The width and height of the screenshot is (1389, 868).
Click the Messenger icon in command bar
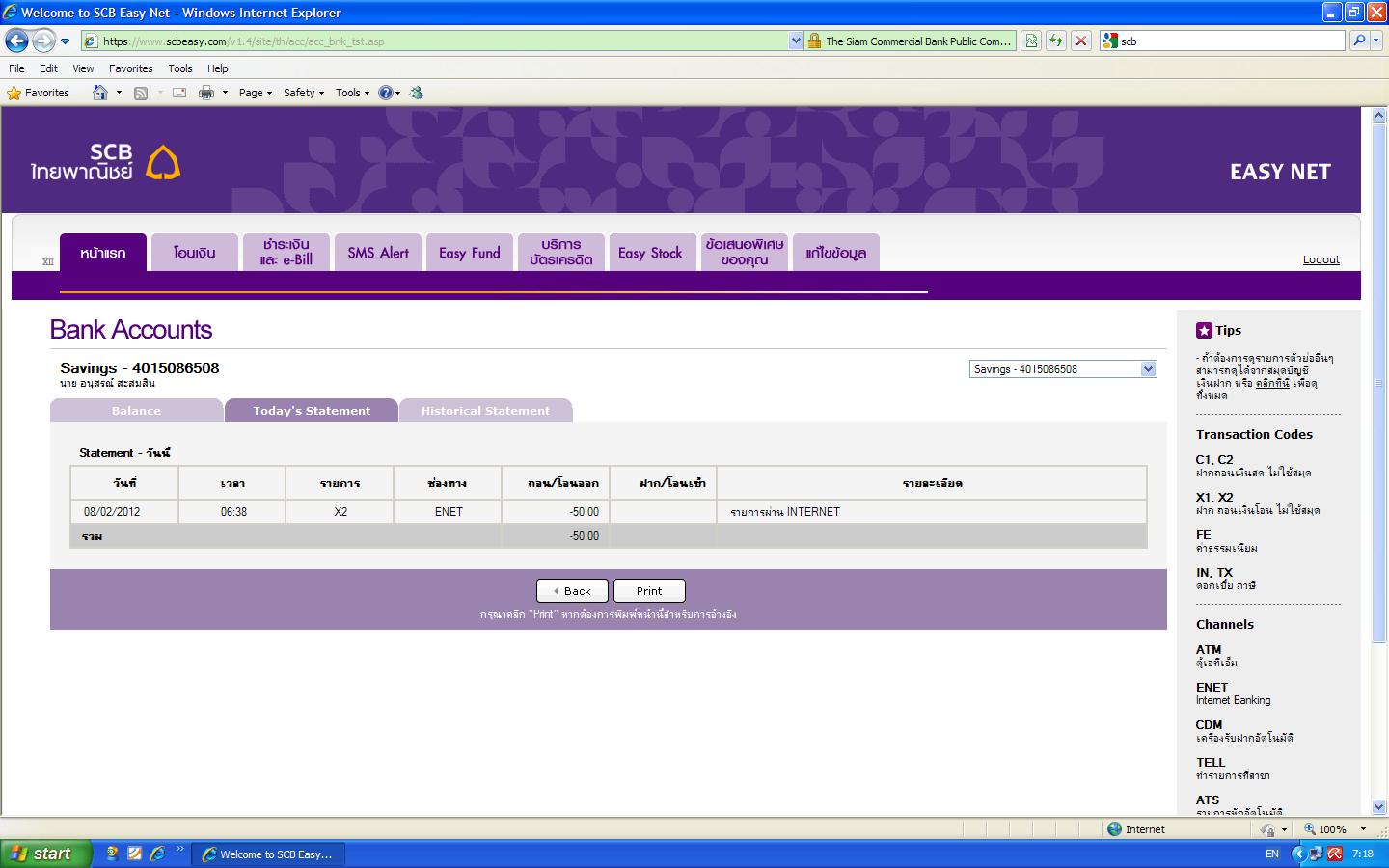[416, 93]
